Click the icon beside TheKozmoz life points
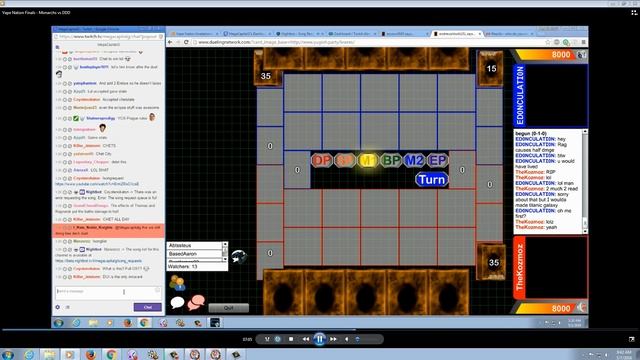This screenshot has width=640, height=360. 581,308
